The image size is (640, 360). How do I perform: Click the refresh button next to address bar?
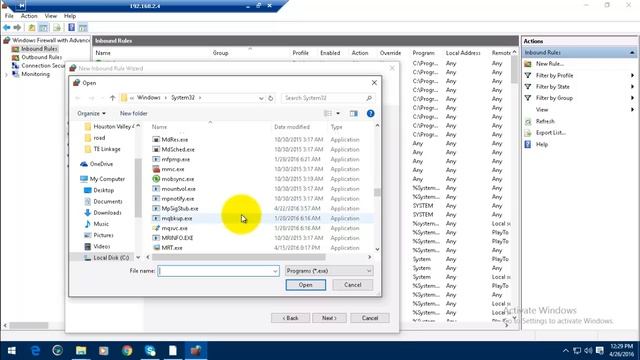[271, 98]
